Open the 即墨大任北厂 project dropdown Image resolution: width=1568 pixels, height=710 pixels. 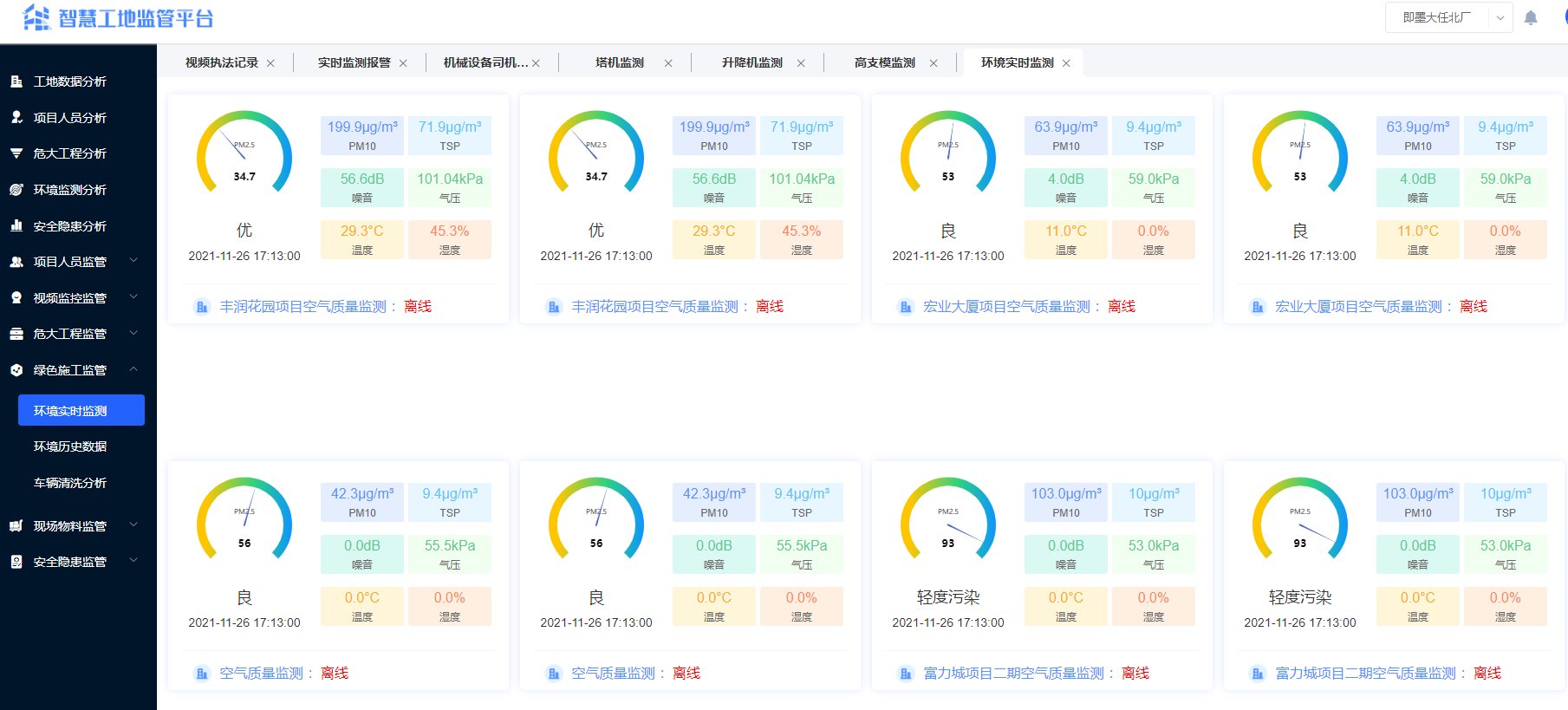point(1449,17)
